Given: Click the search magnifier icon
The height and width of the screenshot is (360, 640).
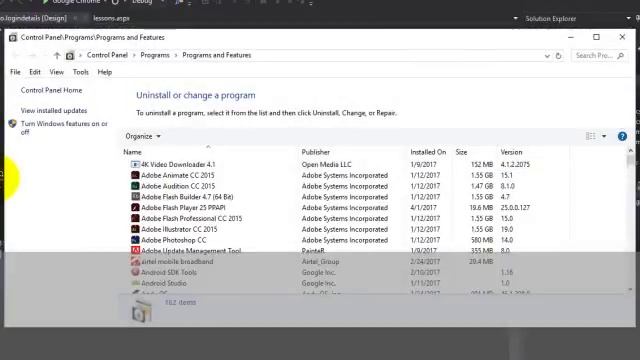Looking at the screenshot, I should tap(620, 56).
